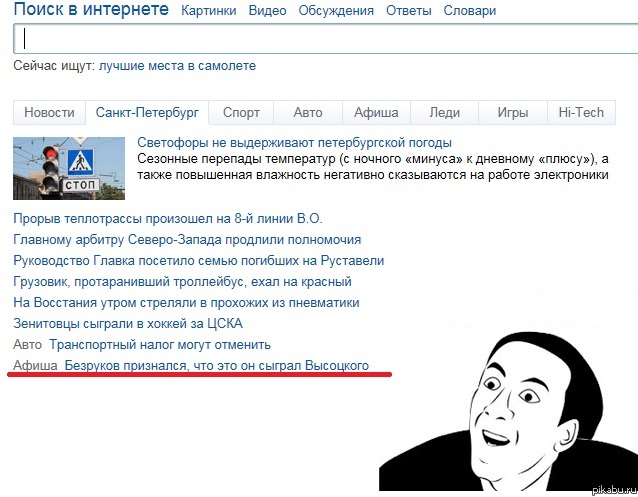
Task: Switch to the Новости tab
Action: pyautogui.click(x=49, y=112)
